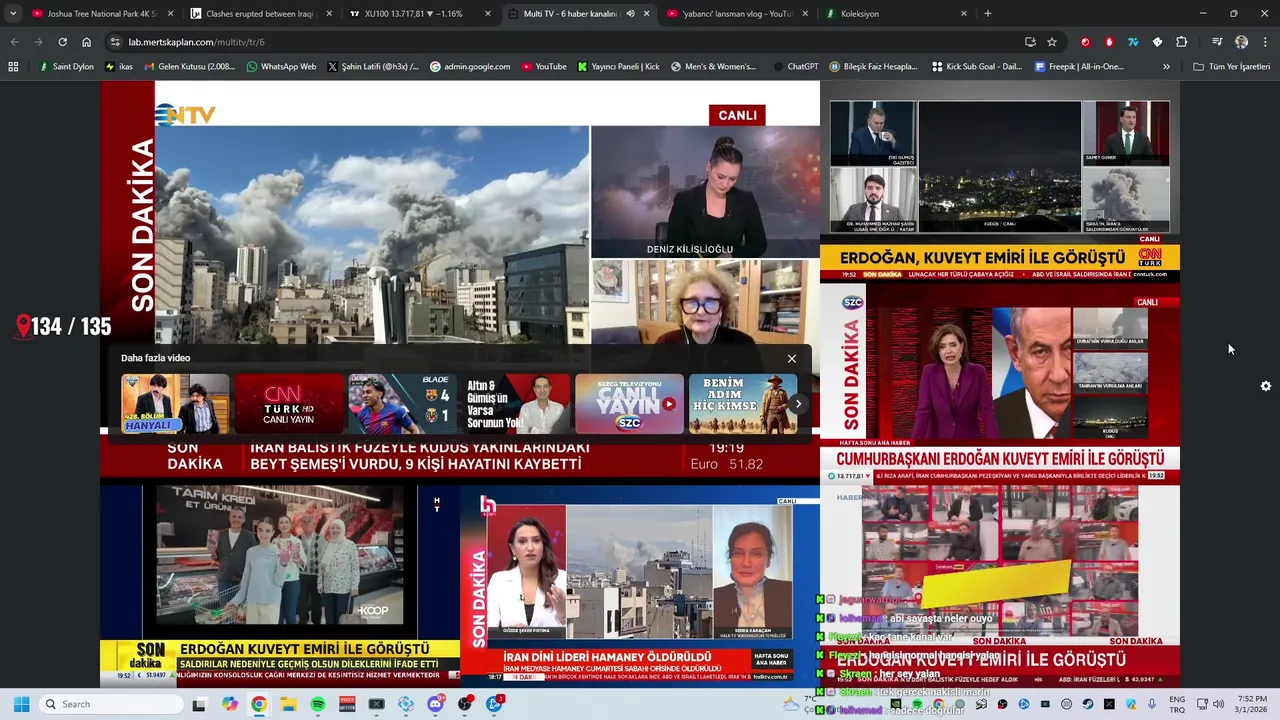Open Steam in the system tray
This screenshot has height=720, width=1280.
[1088, 704]
